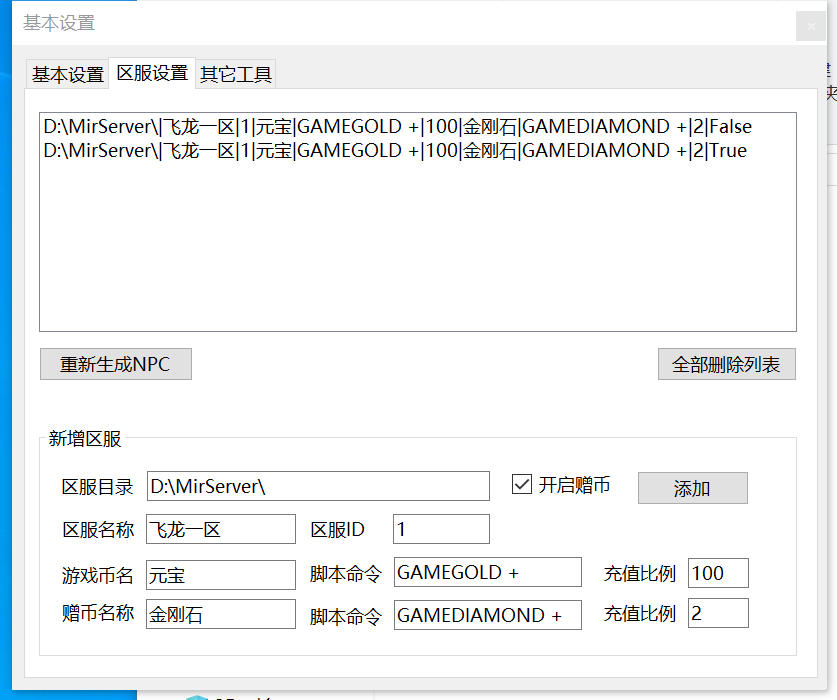Click the 充值比例 field containing 100
Image resolution: width=837 pixels, height=700 pixels.
(717, 572)
